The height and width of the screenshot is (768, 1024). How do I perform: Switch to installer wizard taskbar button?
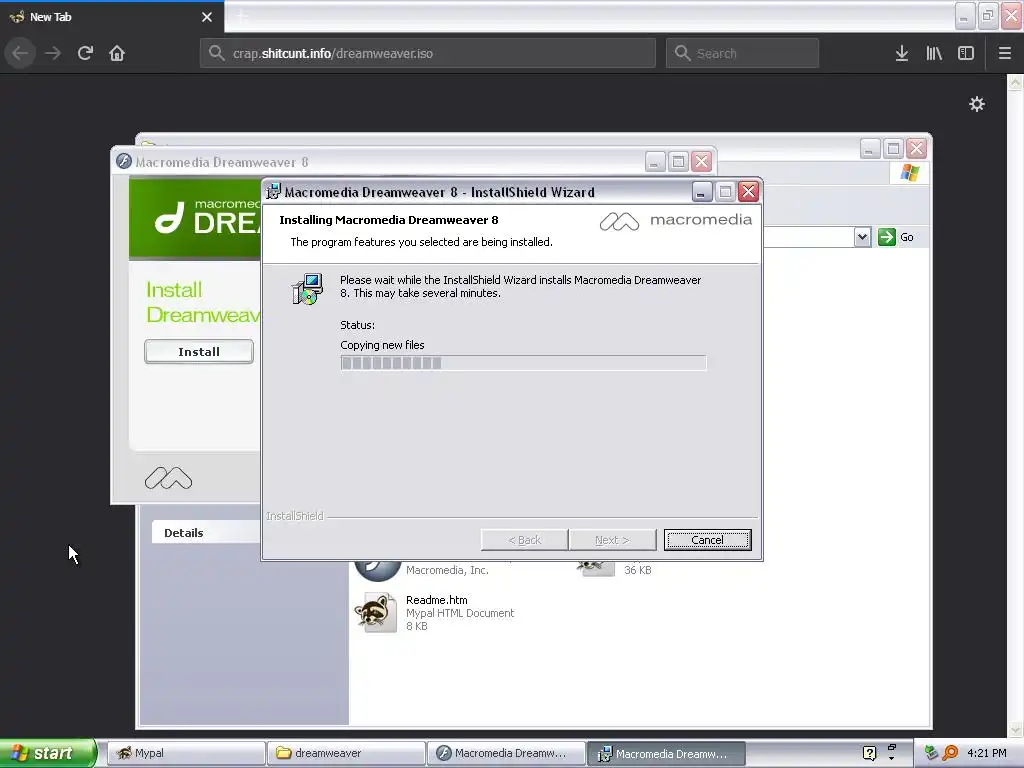(x=666, y=753)
